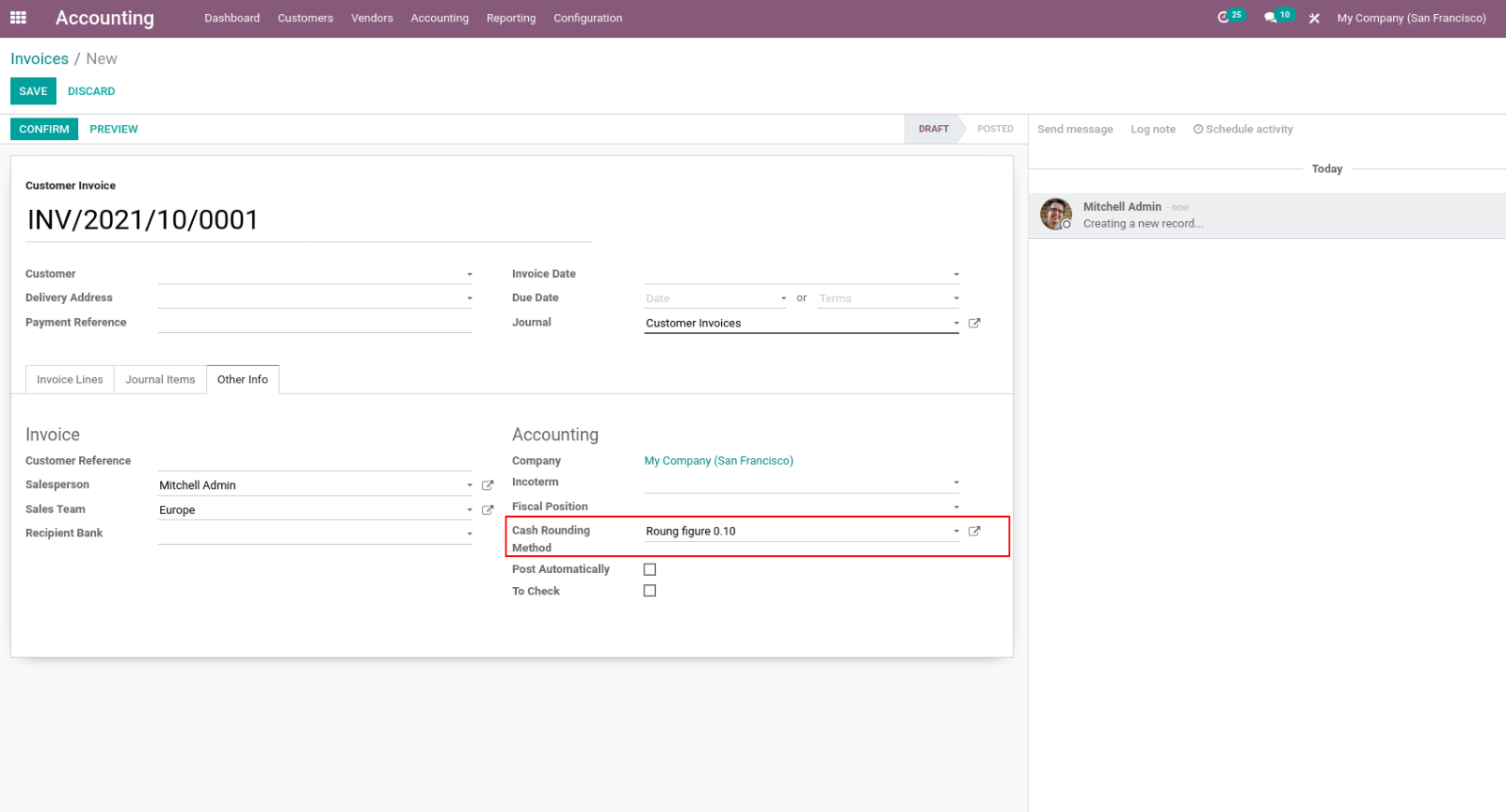
Task: Expand the Delivery Address dropdown
Action: click(x=470, y=298)
